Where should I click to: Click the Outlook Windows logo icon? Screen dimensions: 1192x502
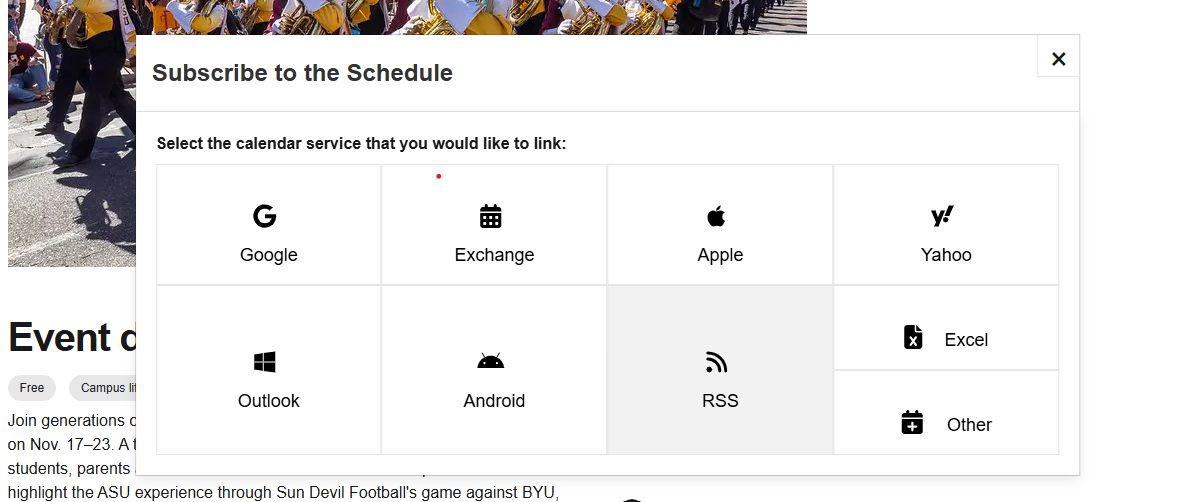click(x=264, y=362)
